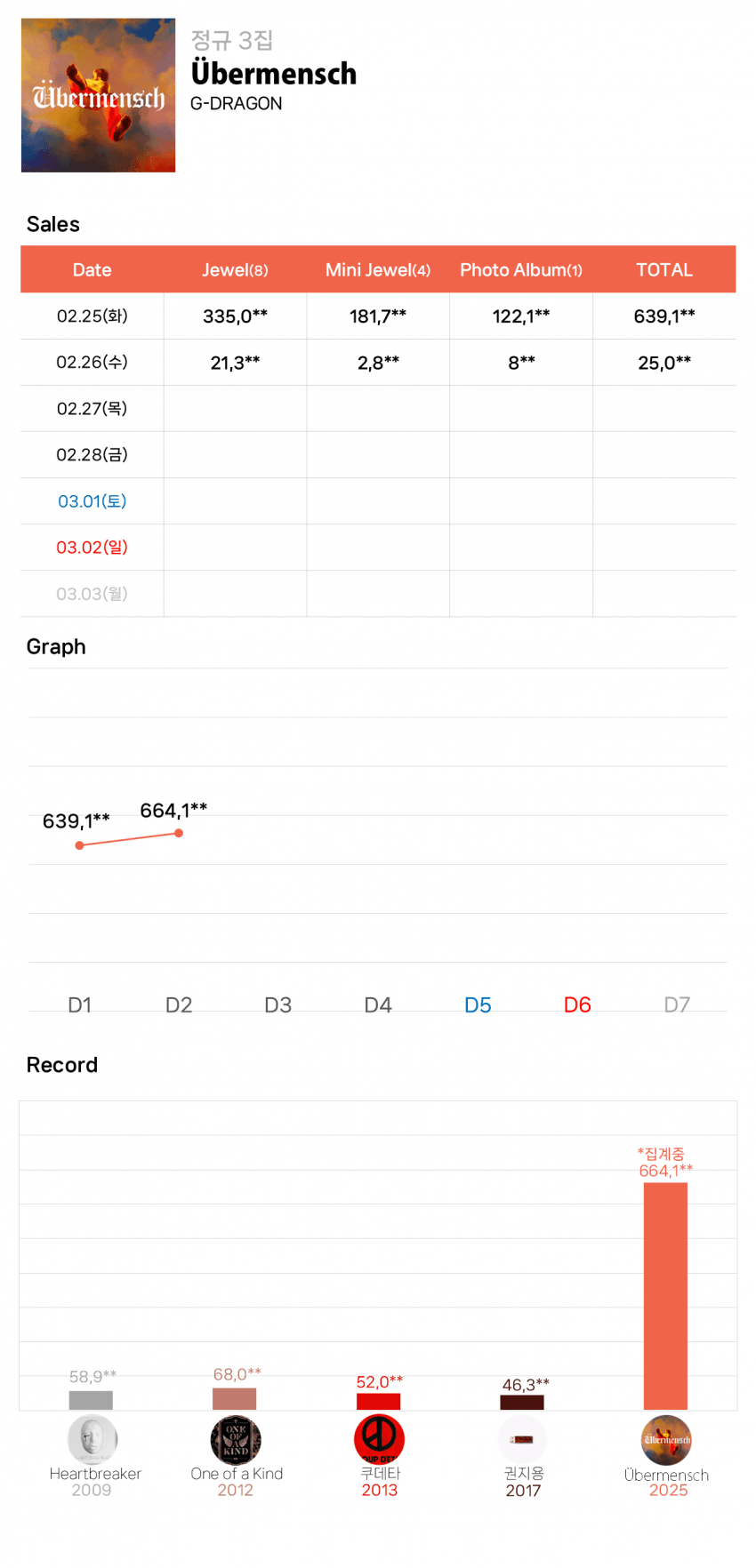
Task: Click the Mini Jewel(4) column header
Action: tap(378, 269)
